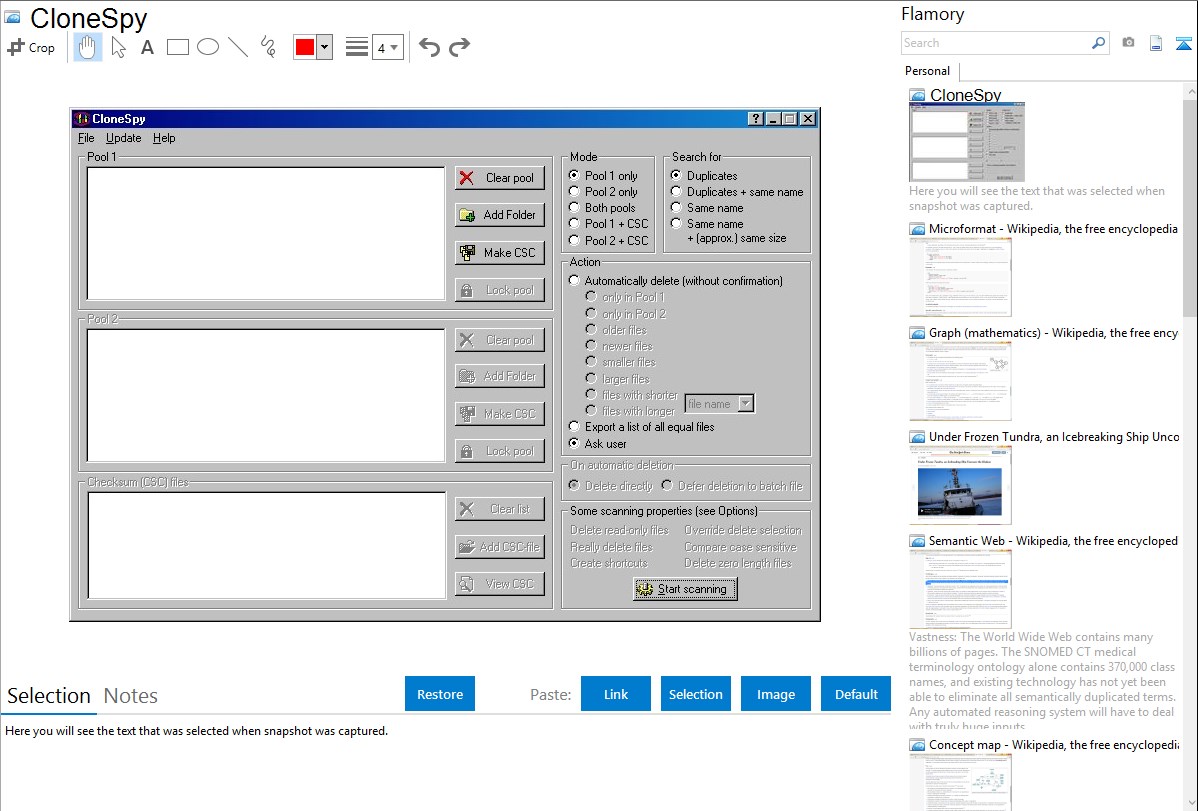The width and height of the screenshot is (1198, 811).
Task: Select the Both pools mode radio button
Action: pos(574,208)
